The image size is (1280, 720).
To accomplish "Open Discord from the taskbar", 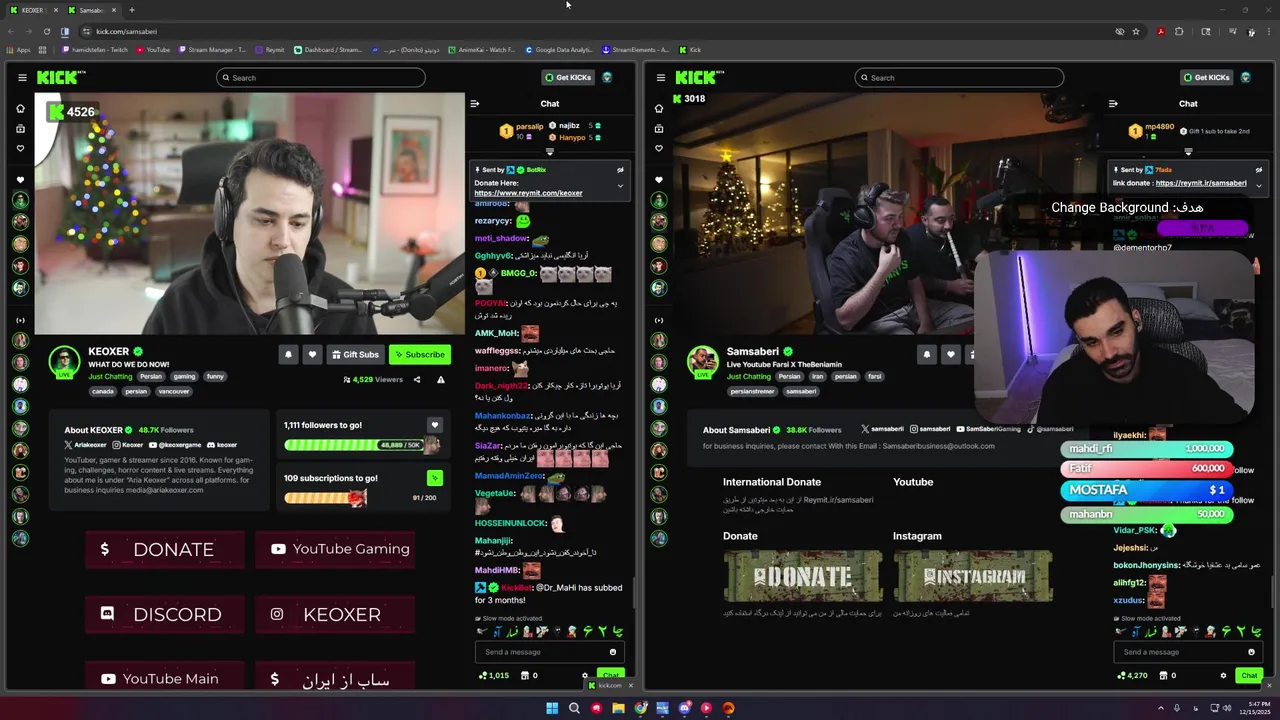I will (684, 708).
